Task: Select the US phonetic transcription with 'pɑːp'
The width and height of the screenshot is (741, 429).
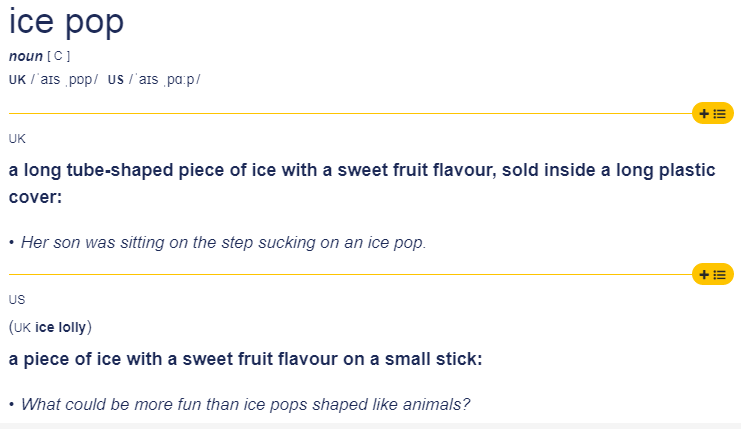Action: pos(164,79)
